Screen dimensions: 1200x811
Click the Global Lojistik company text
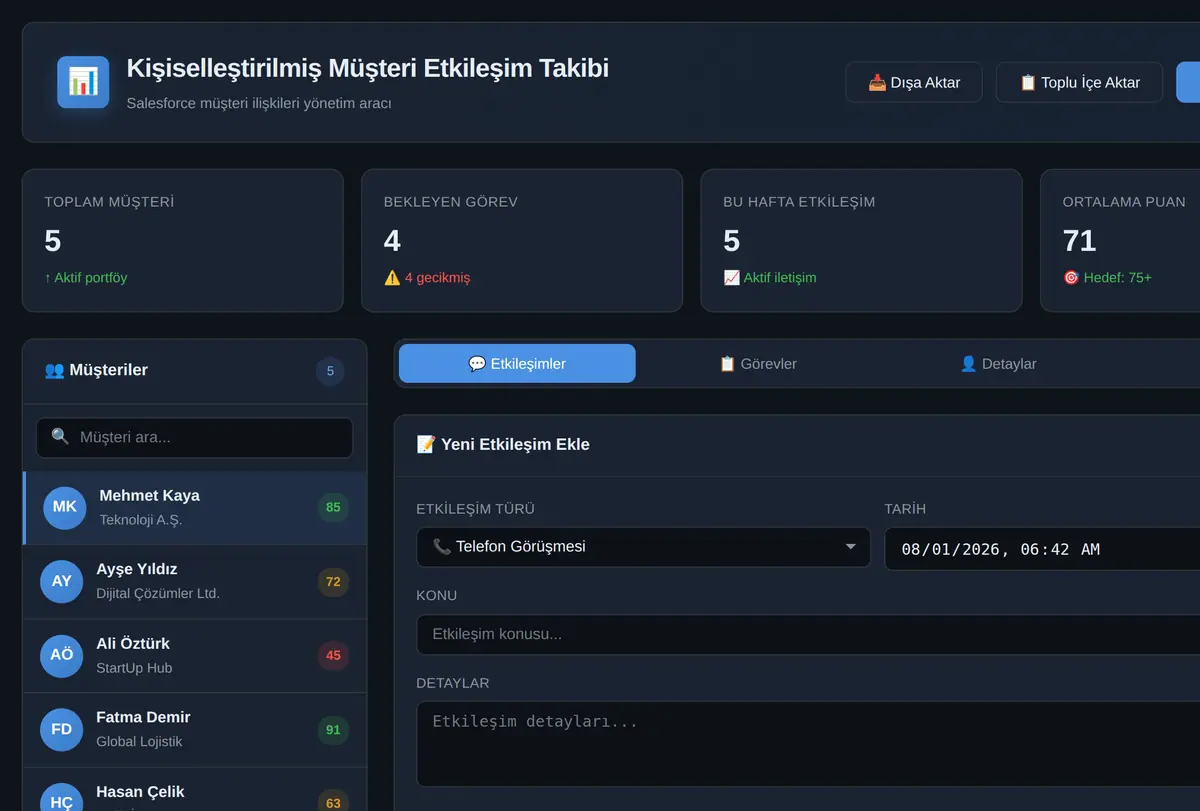tap(139, 741)
